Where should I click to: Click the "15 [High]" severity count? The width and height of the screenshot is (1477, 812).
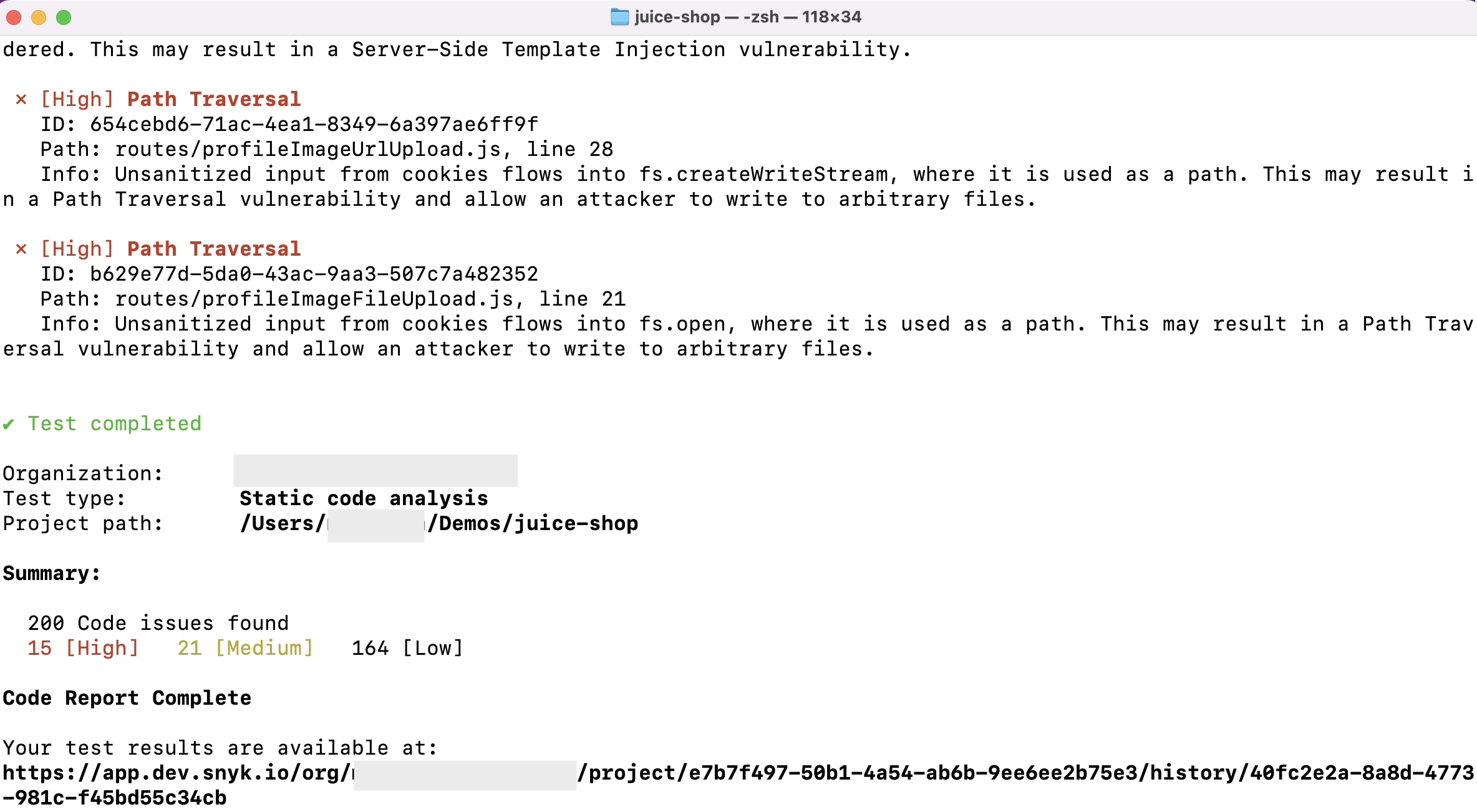click(83, 649)
